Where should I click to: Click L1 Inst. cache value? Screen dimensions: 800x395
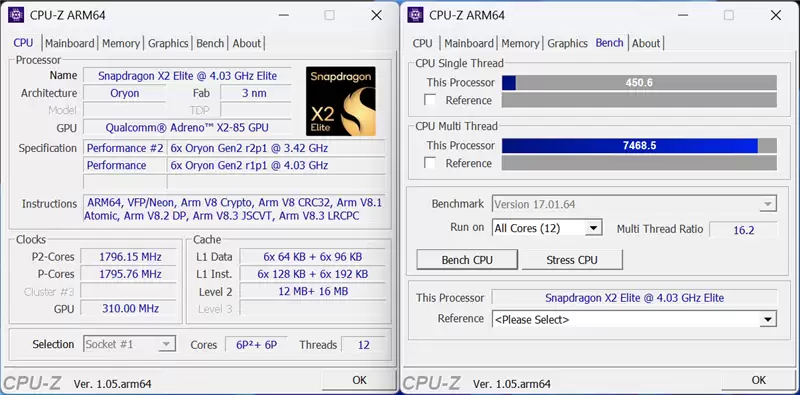313,274
